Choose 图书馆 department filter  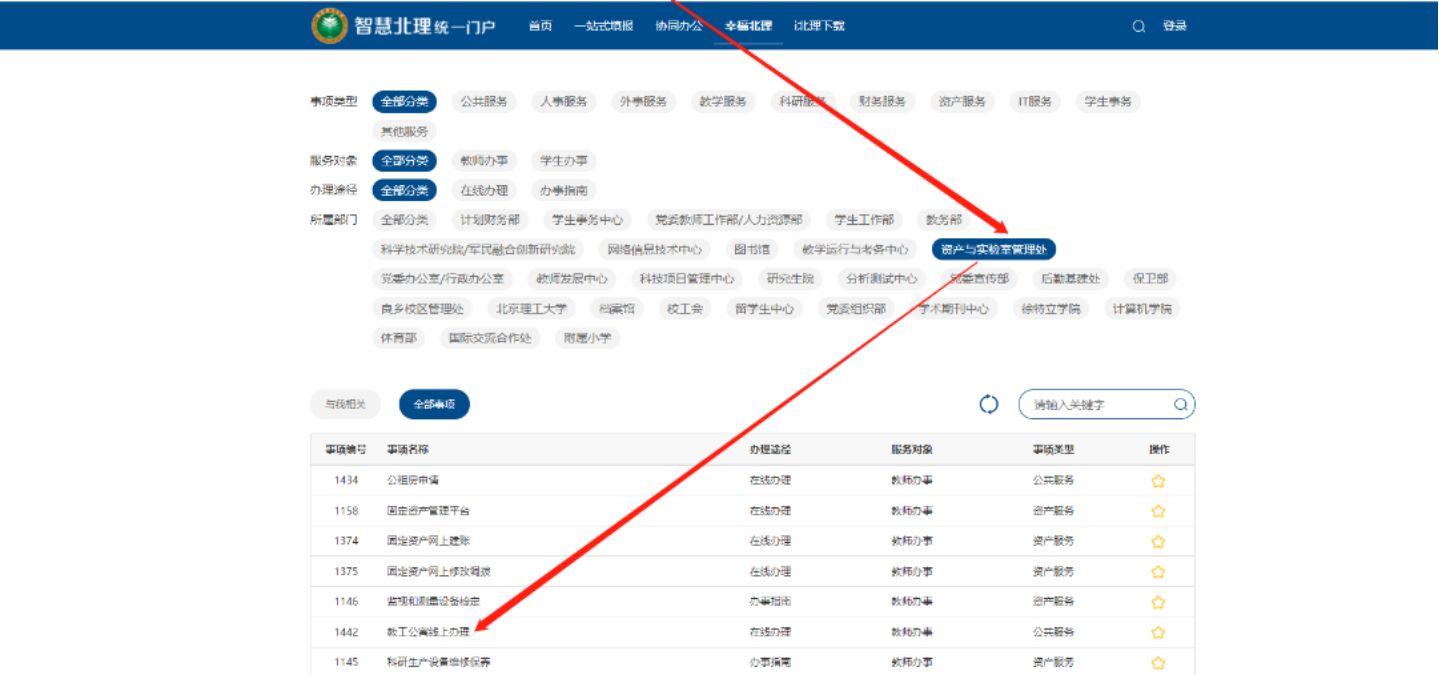(751, 249)
